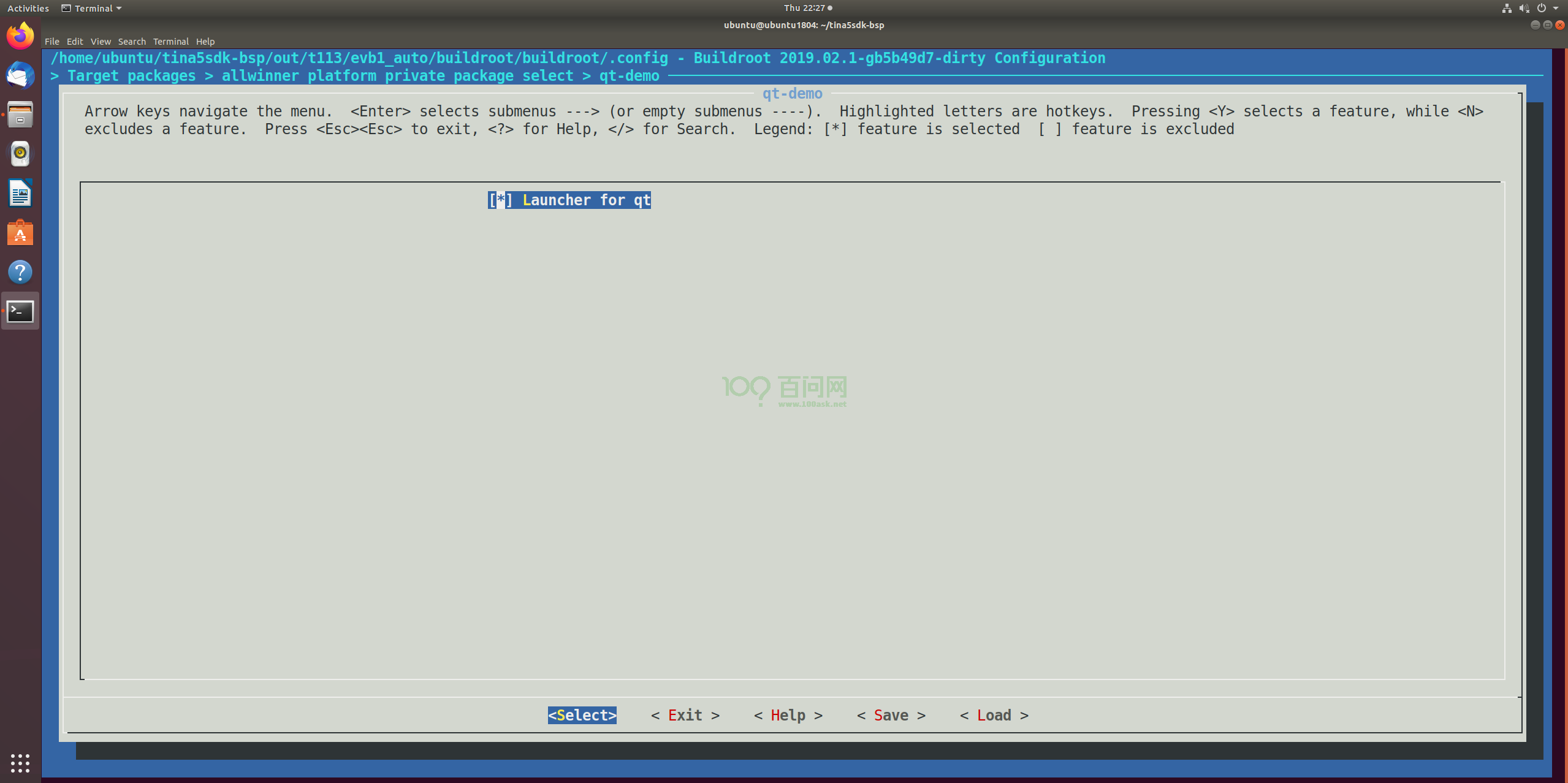Launch Thunderbird mail from dock
The height and width of the screenshot is (783, 1568).
coord(20,75)
